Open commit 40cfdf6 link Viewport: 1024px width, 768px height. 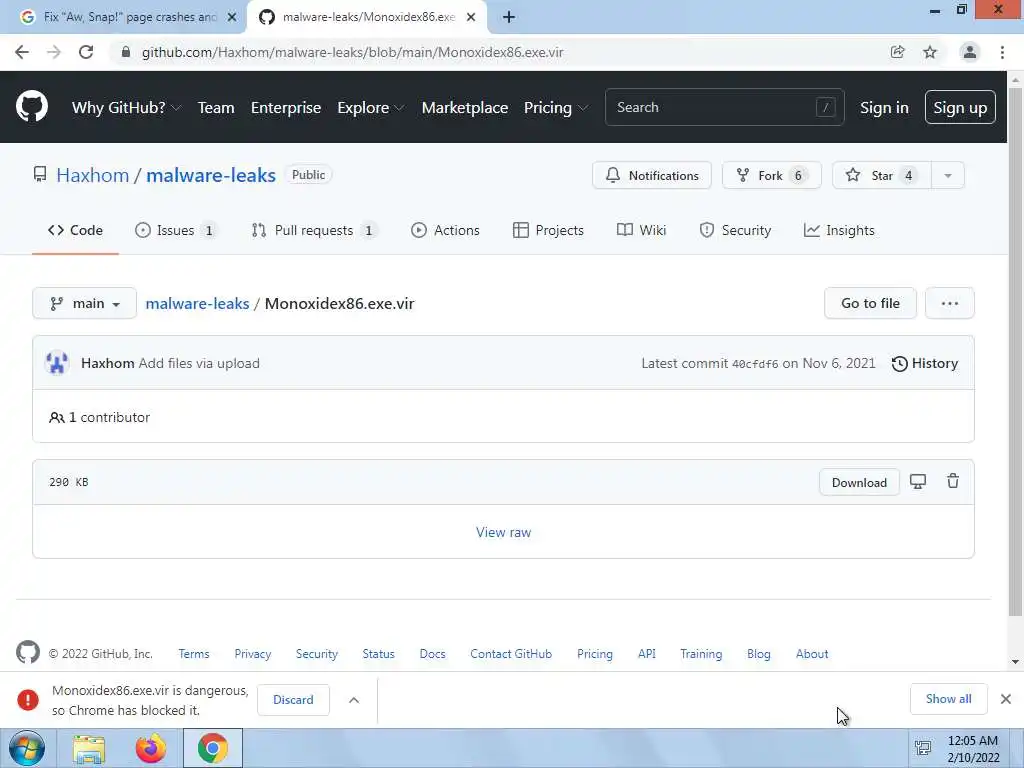coord(755,364)
